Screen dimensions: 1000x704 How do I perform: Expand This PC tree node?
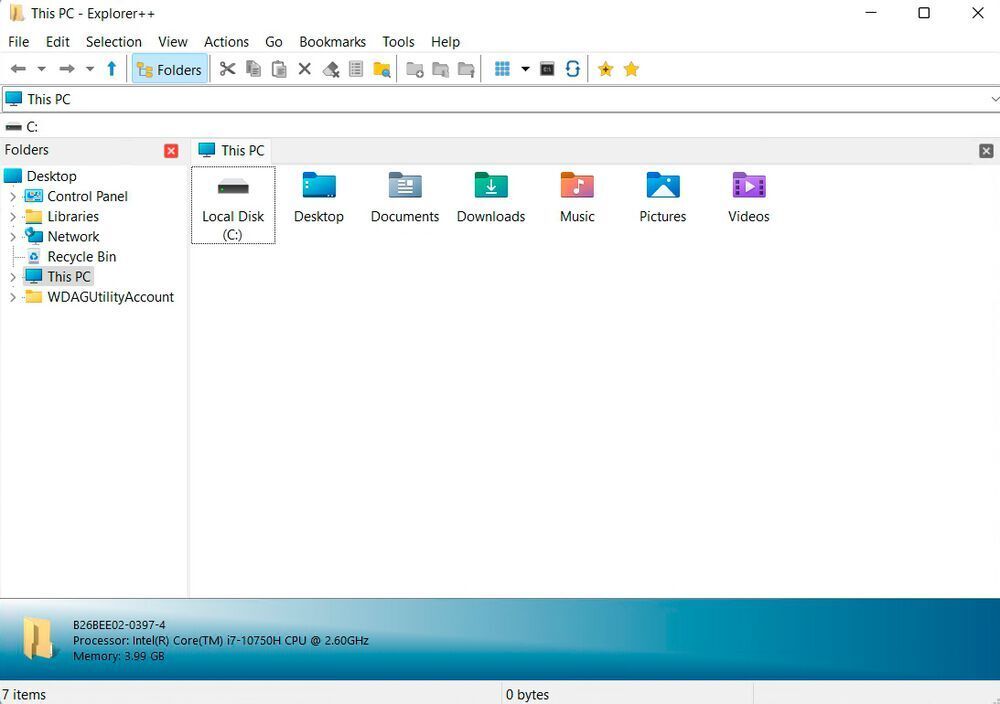[x=13, y=277]
